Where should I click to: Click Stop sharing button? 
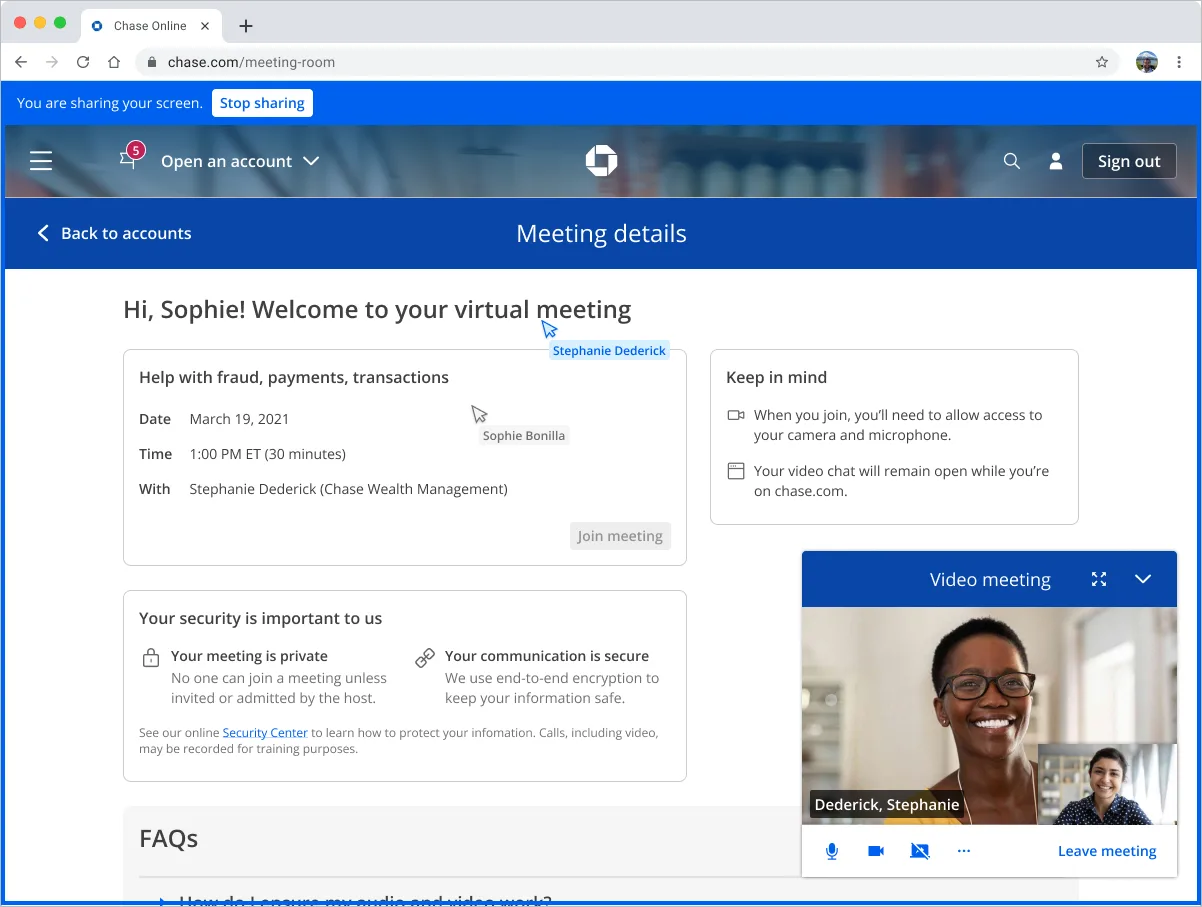(262, 103)
